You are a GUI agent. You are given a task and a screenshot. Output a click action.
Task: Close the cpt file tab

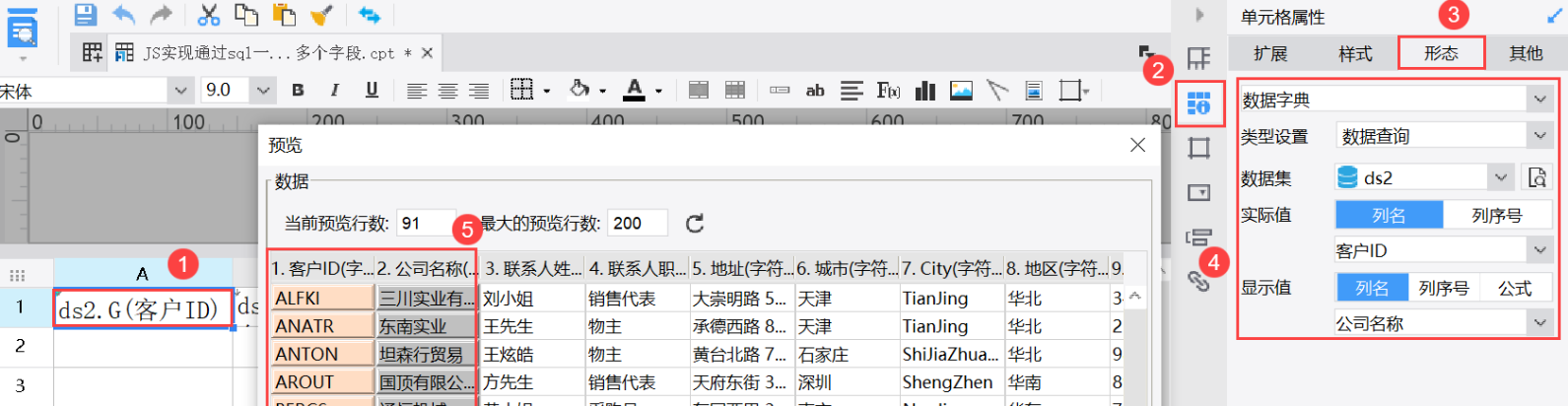[427, 52]
